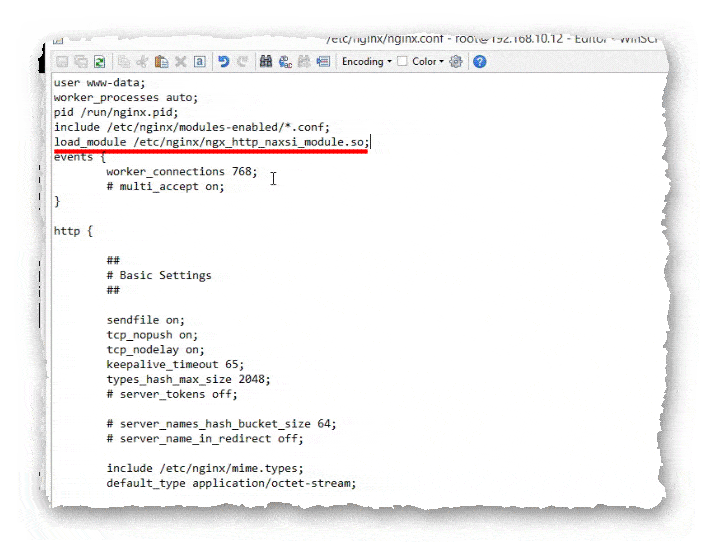
Task: Click the Save all files icon
Action: (x=81, y=61)
